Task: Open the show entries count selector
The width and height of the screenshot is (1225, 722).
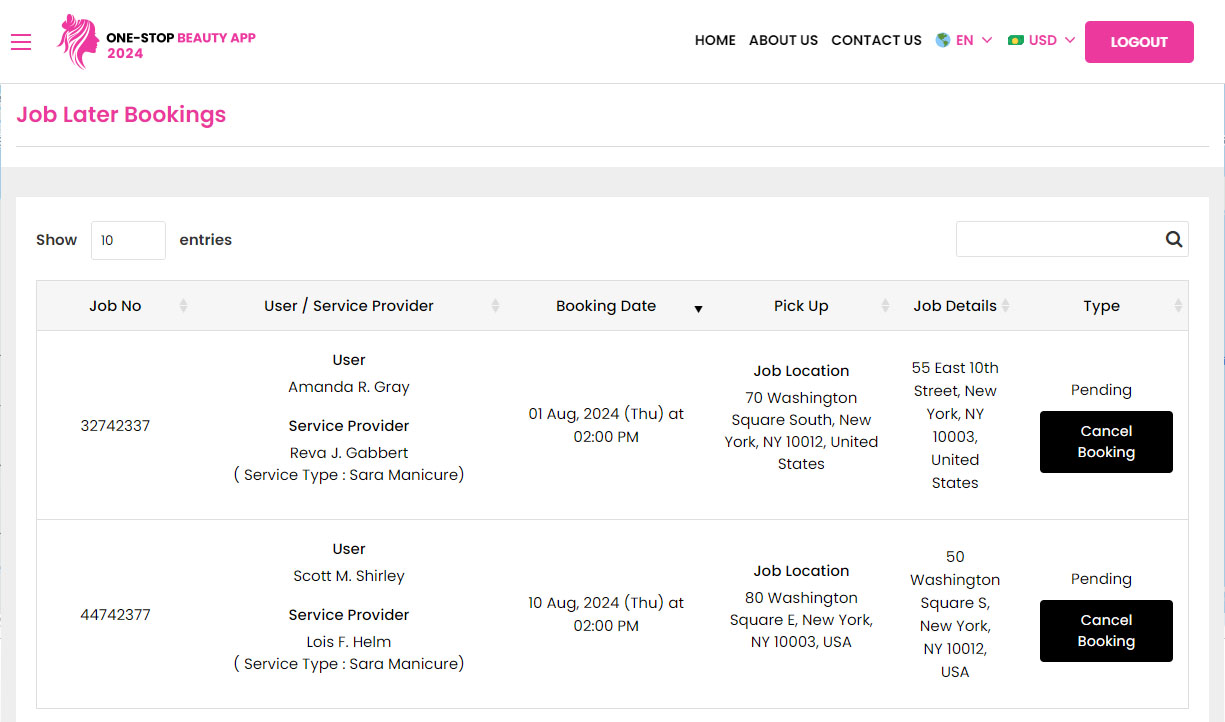Action: pos(128,240)
